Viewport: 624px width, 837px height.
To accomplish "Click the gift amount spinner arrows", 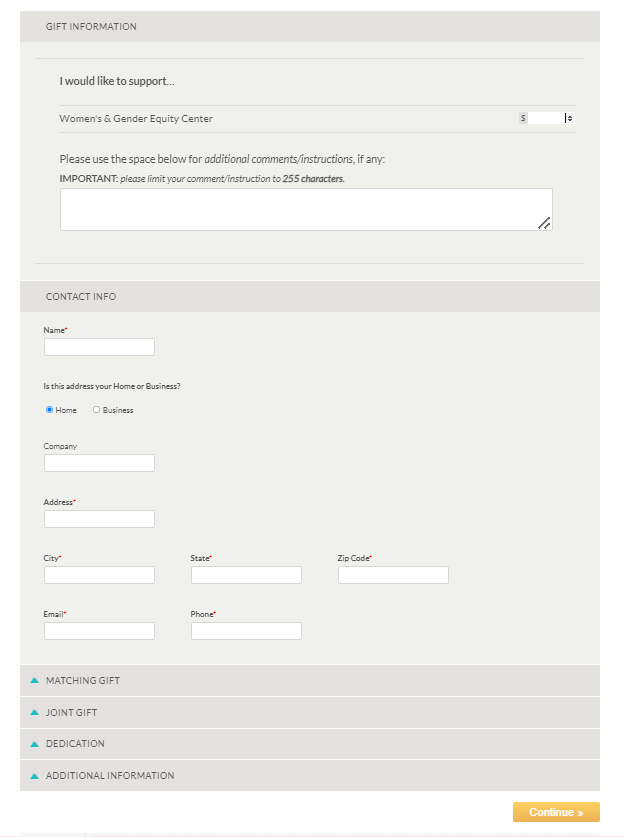I will click(x=570, y=118).
